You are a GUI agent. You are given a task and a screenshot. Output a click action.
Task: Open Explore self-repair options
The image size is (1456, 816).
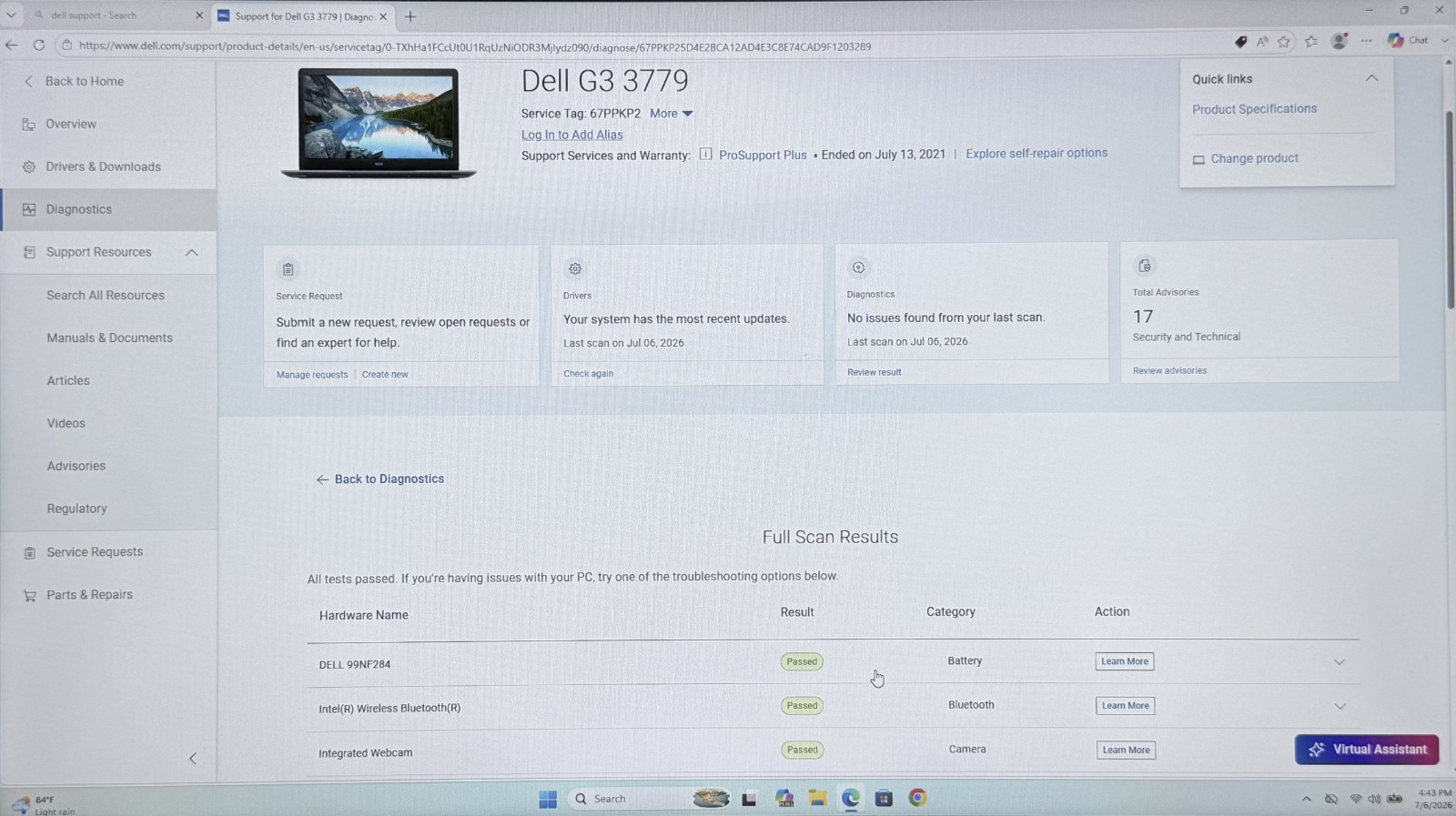[1036, 153]
